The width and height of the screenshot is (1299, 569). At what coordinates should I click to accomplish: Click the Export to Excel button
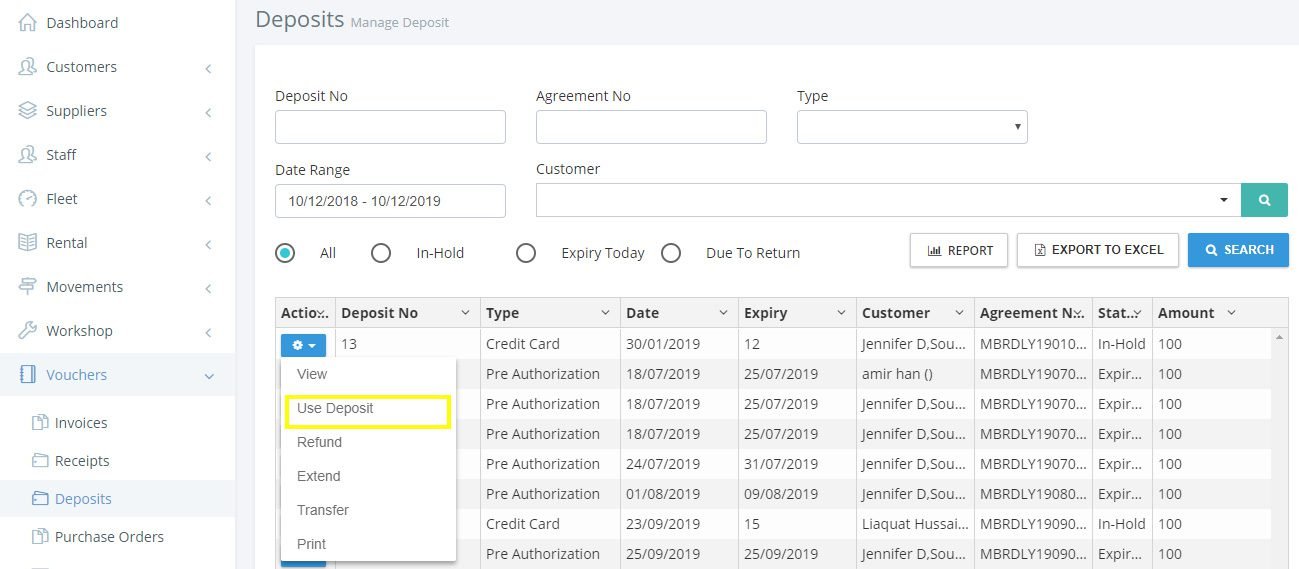(1098, 250)
